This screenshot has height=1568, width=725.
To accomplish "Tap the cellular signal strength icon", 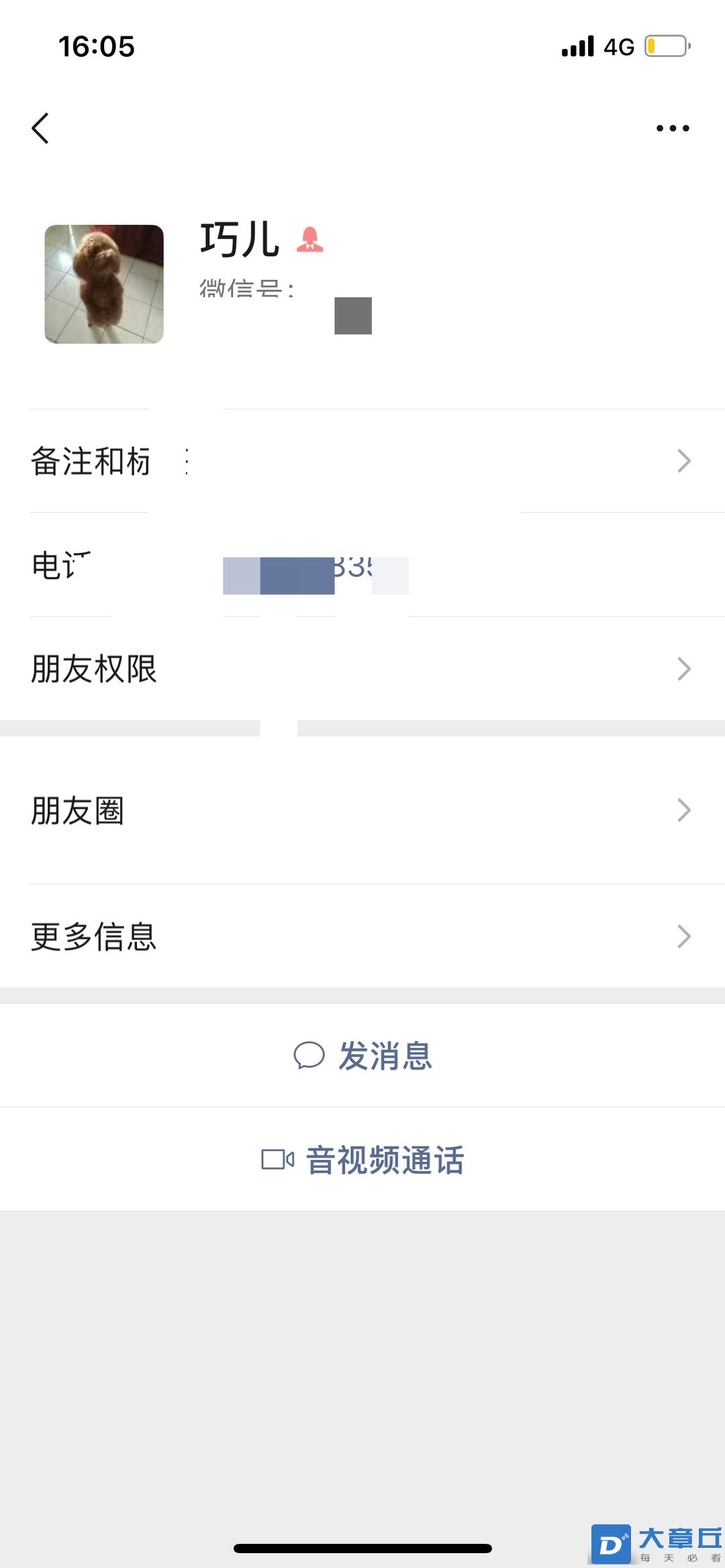I will pyautogui.click(x=578, y=46).
